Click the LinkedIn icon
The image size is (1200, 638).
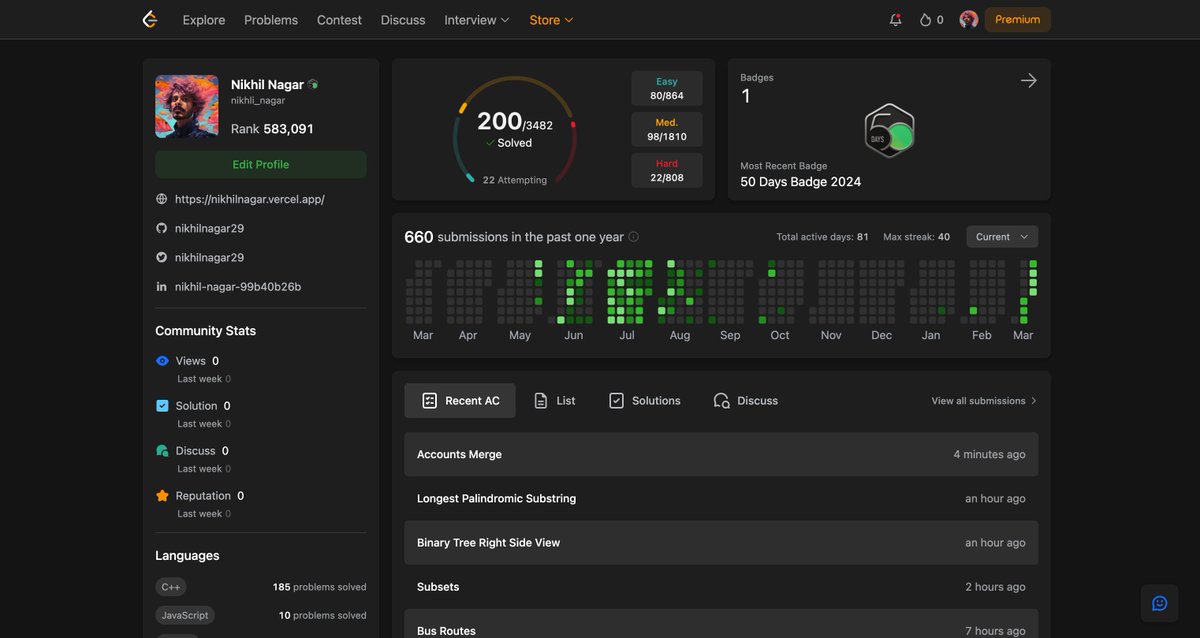coord(162,287)
